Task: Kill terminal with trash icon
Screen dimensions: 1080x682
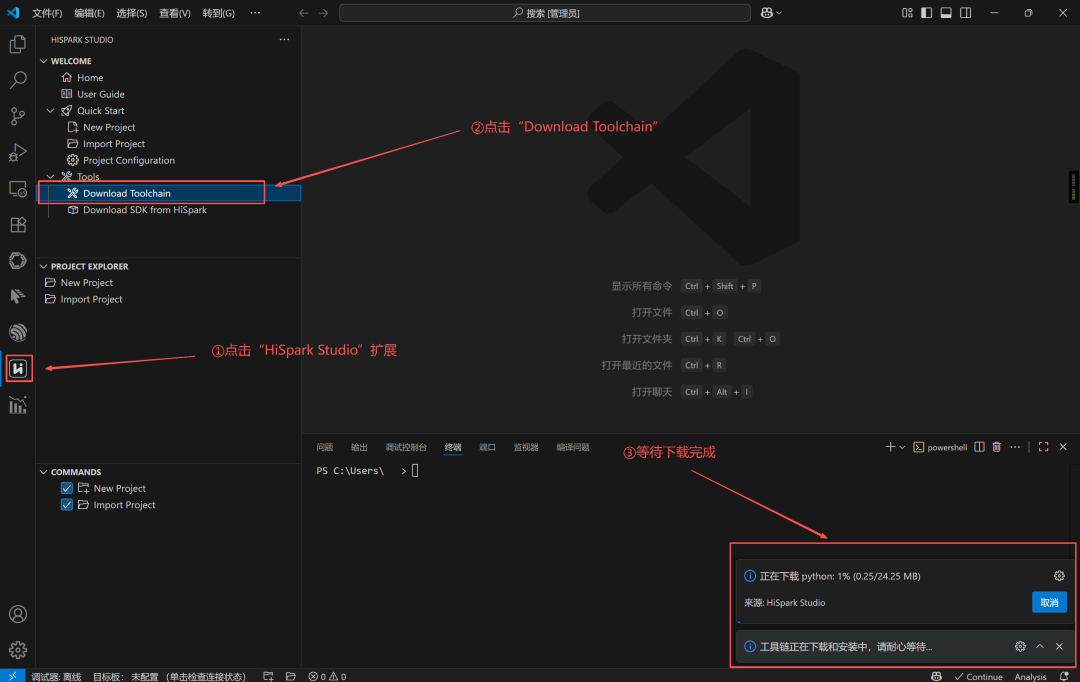Action: tap(997, 447)
